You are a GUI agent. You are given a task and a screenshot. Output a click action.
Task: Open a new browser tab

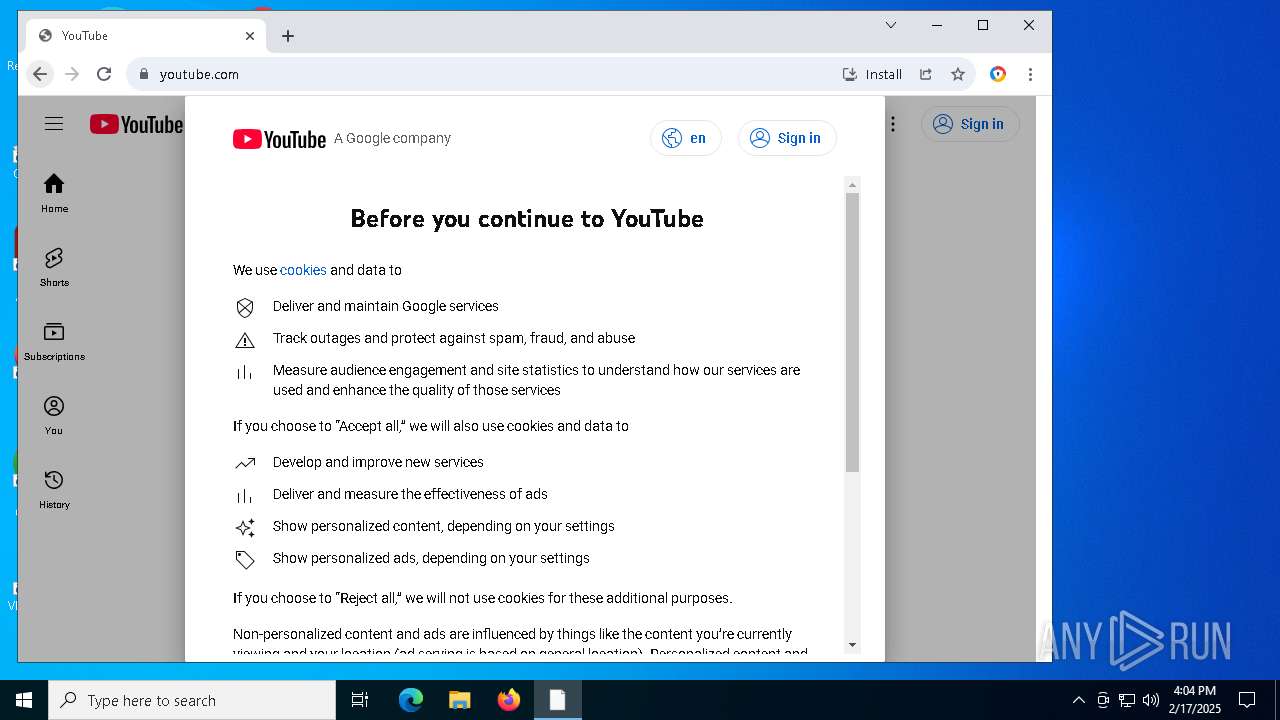click(x=288, y=36)
